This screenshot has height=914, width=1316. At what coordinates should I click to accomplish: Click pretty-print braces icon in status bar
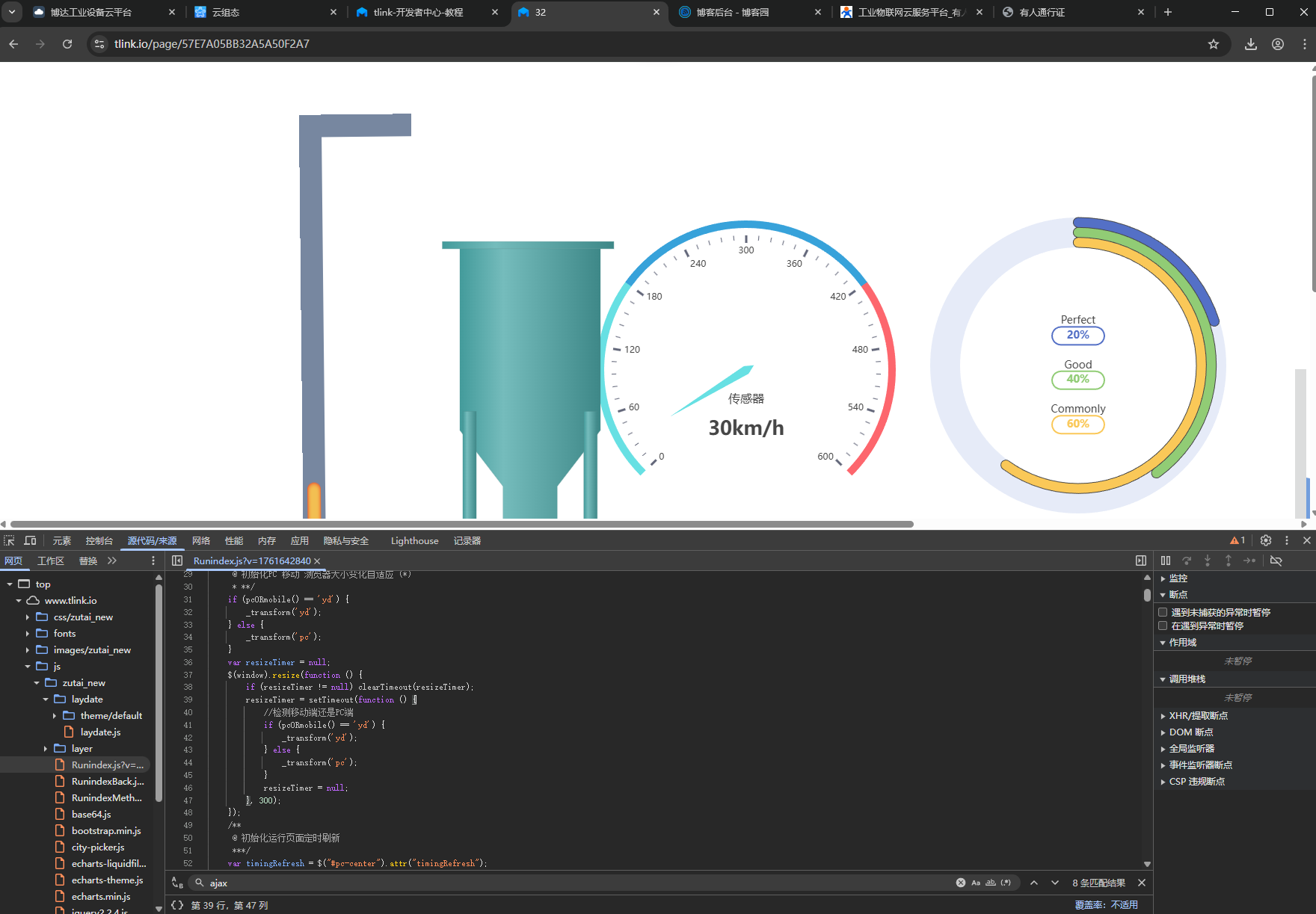click(x=177, y=905)
